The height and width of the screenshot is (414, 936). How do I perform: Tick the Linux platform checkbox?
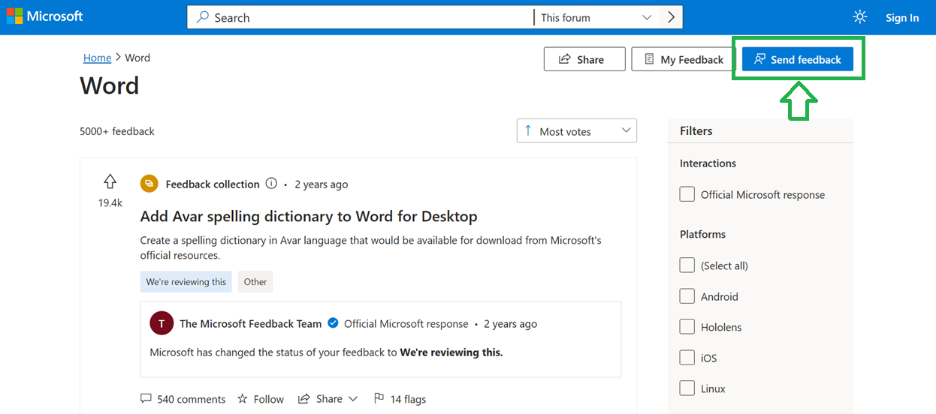click(x=687, y=389)
